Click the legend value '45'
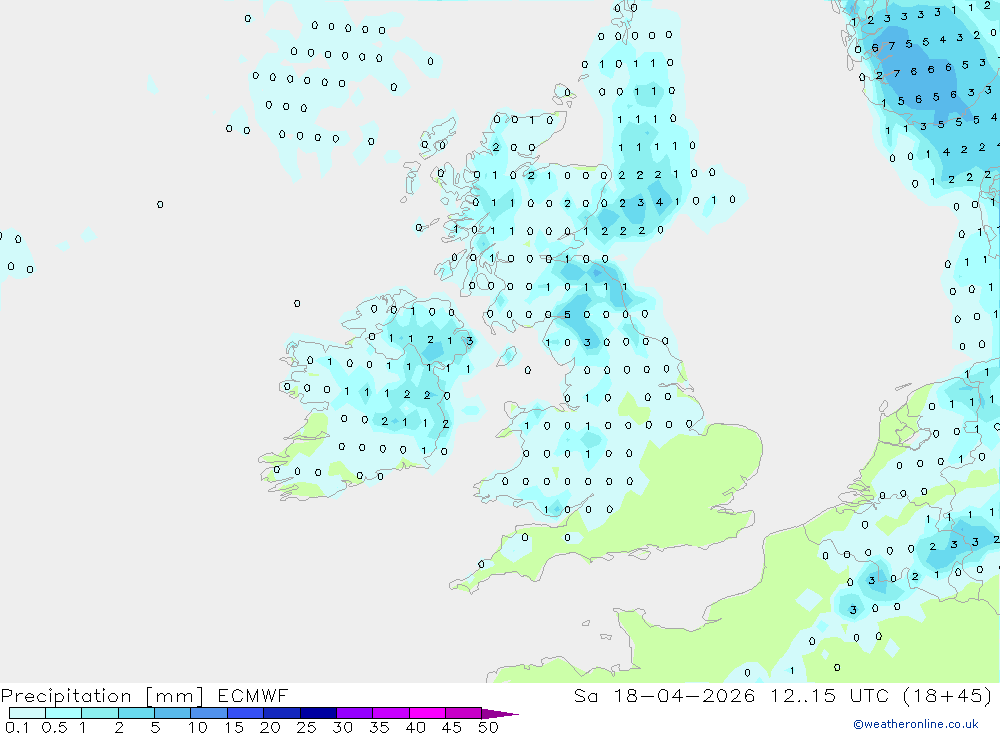The width and height of the screenshot is (1000, 733). pyautogui.click(x=452, y=727)
